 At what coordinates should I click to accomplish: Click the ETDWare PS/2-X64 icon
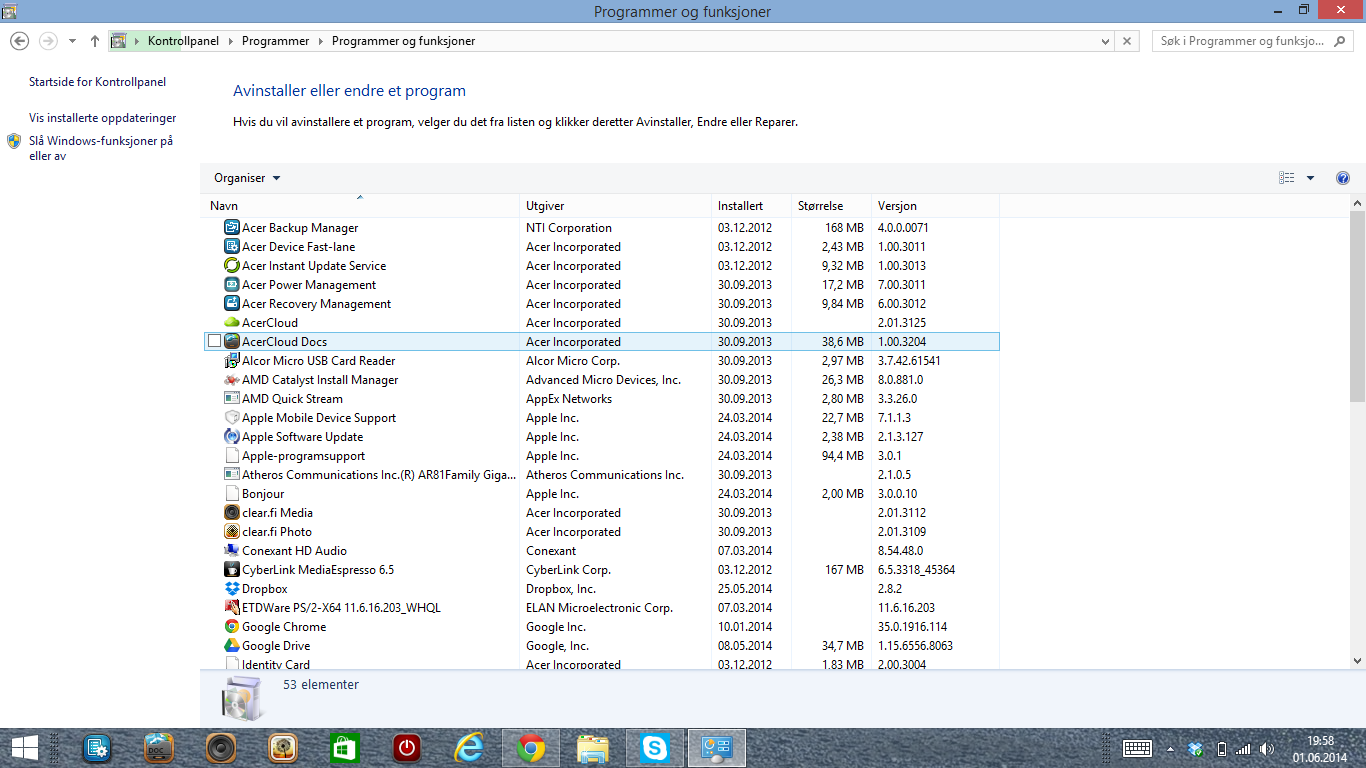tap(232, 608)
